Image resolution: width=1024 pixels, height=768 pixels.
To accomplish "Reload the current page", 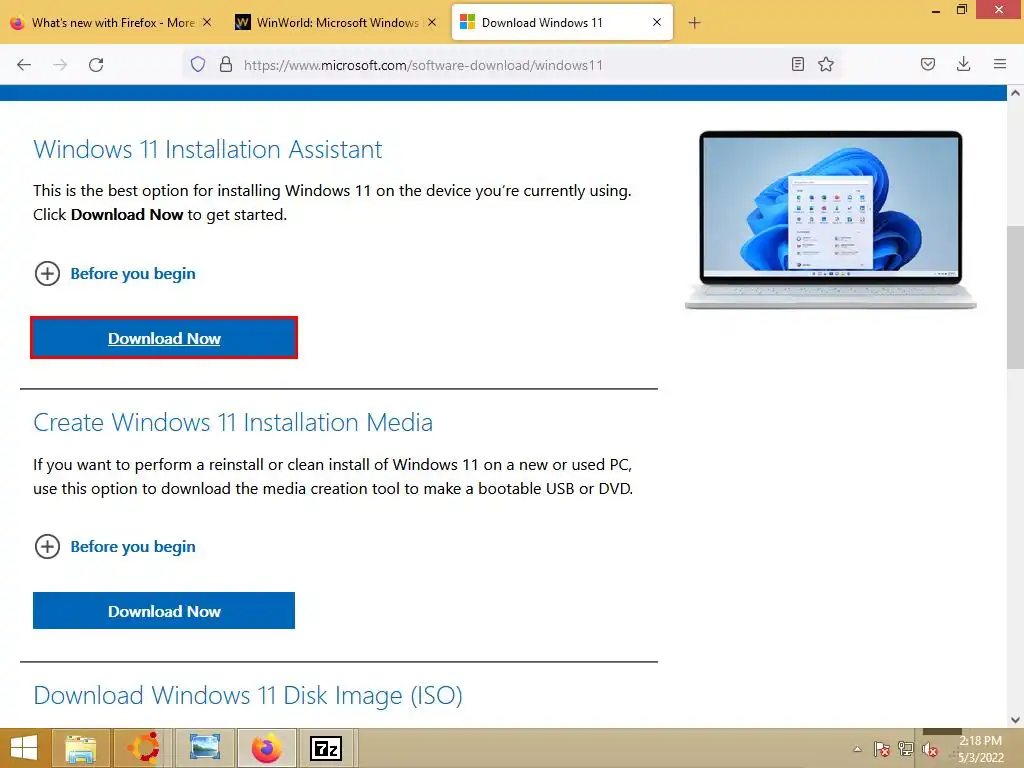I will click(x=96, y=65).
